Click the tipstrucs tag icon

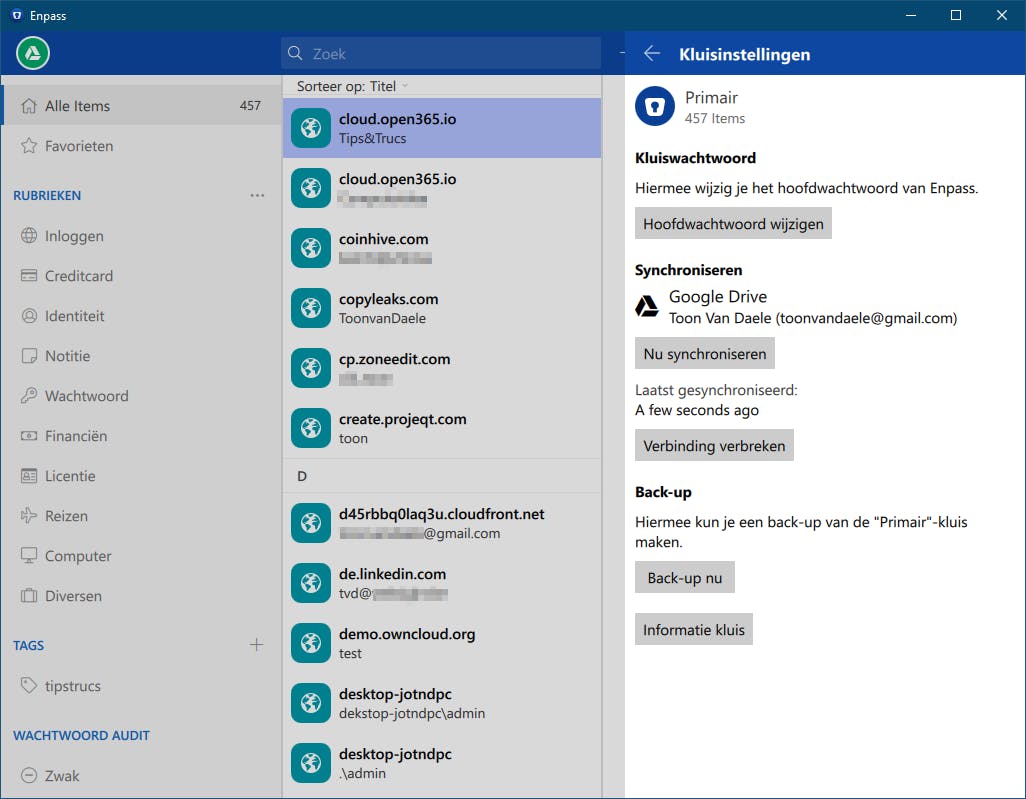tap(29, 686)
